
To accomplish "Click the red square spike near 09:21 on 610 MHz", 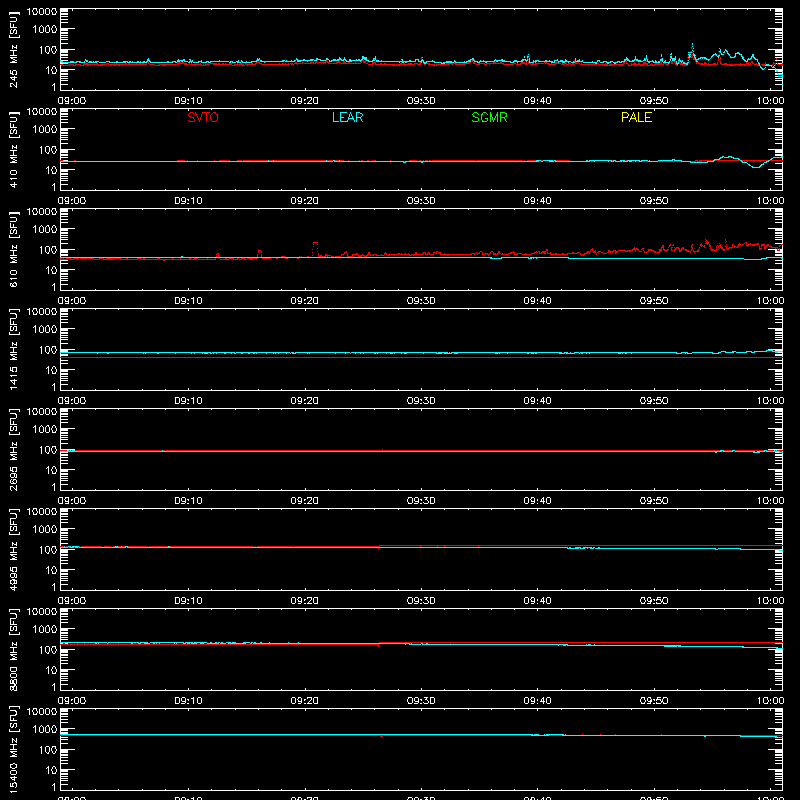I will tap(315, 249).
